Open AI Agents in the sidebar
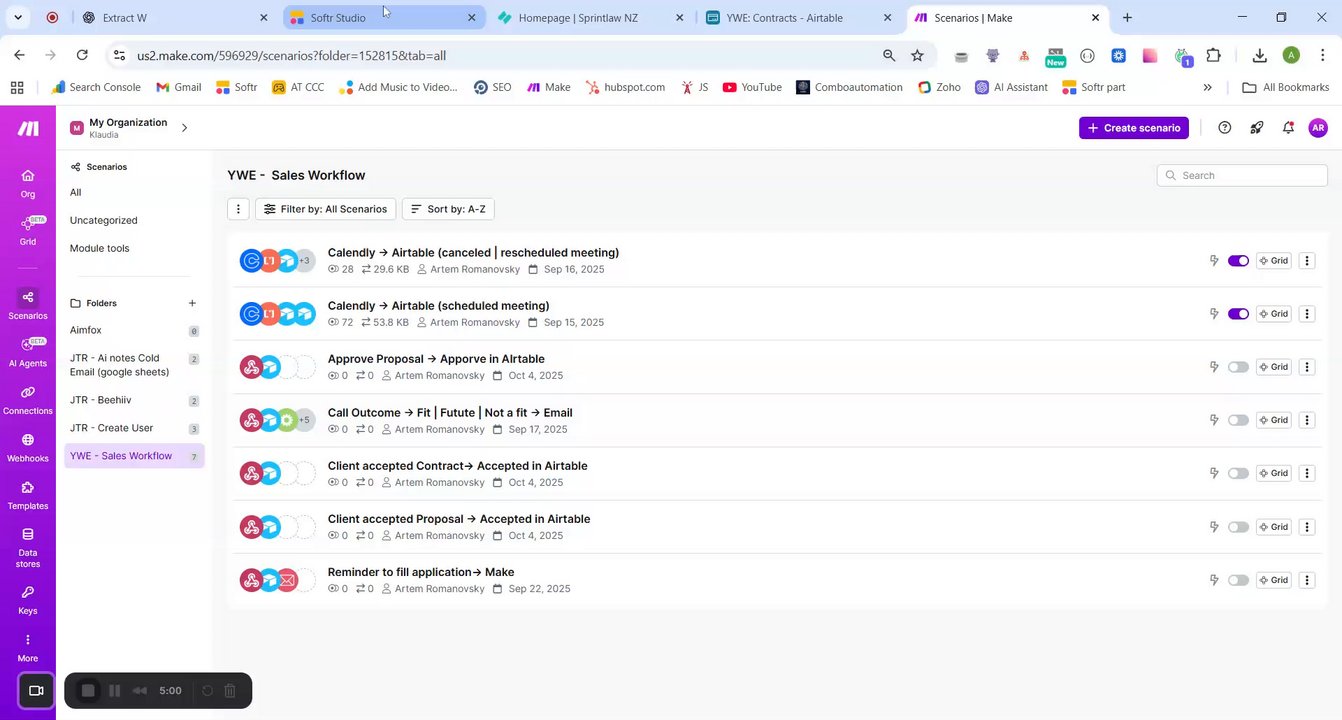 point(28,352)
